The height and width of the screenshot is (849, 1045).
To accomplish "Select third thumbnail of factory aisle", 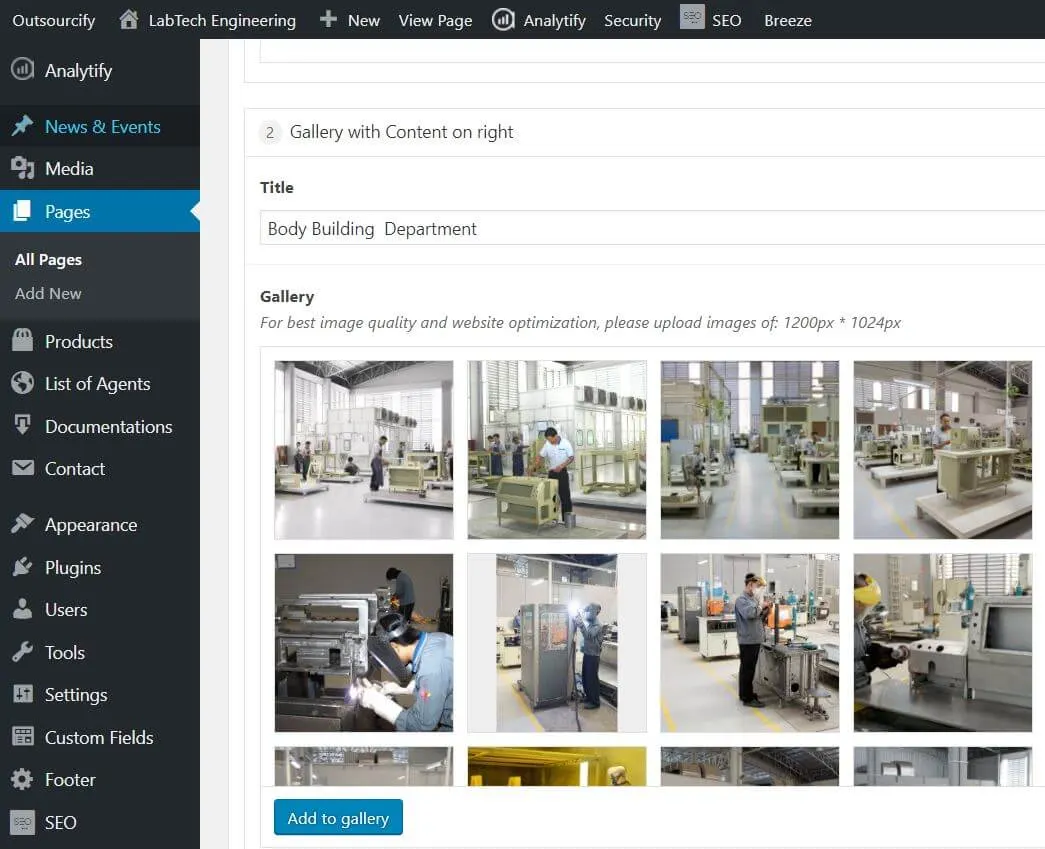I will [750, 450].
